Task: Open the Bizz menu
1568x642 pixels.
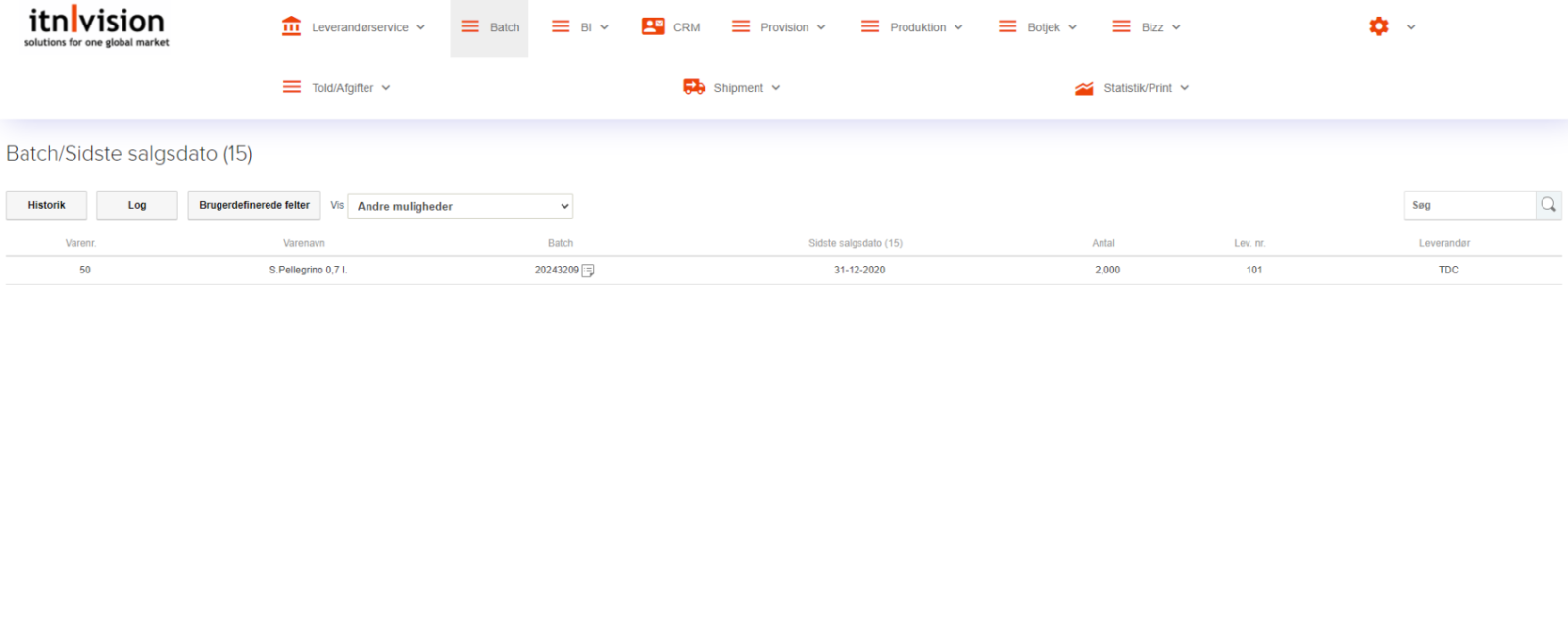Action: (x=1148, y=27)
